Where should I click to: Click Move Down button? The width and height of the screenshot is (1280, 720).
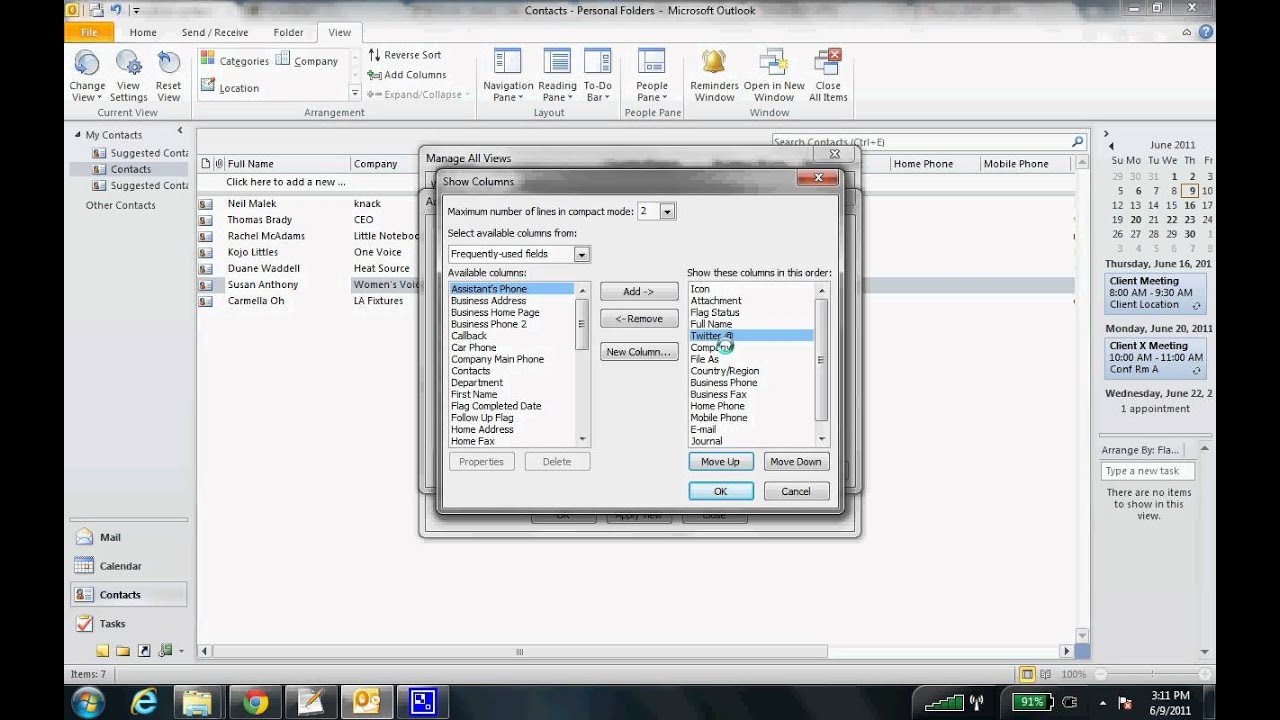point(796,462)
